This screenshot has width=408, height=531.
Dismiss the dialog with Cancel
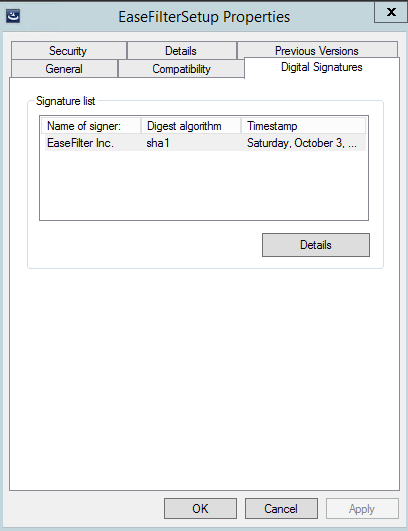pos(281,508)
